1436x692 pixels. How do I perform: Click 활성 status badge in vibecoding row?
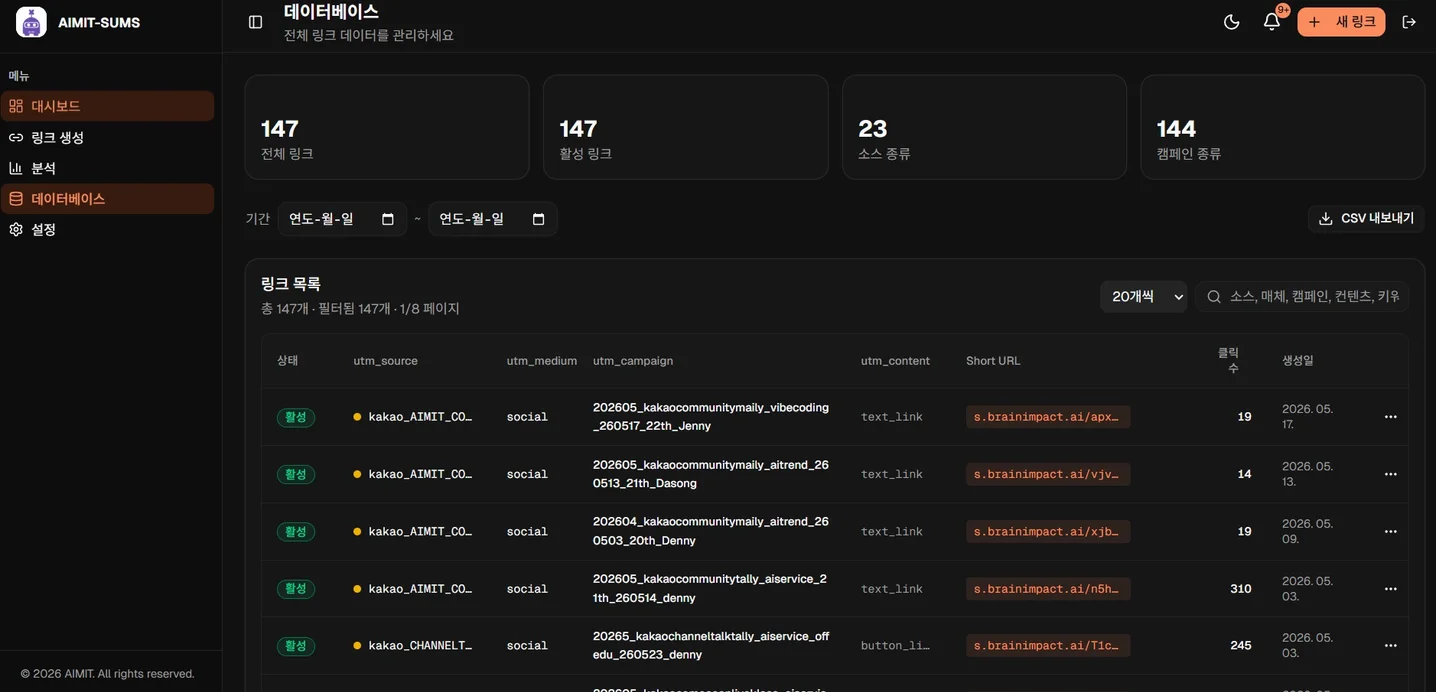pos(296,417)
